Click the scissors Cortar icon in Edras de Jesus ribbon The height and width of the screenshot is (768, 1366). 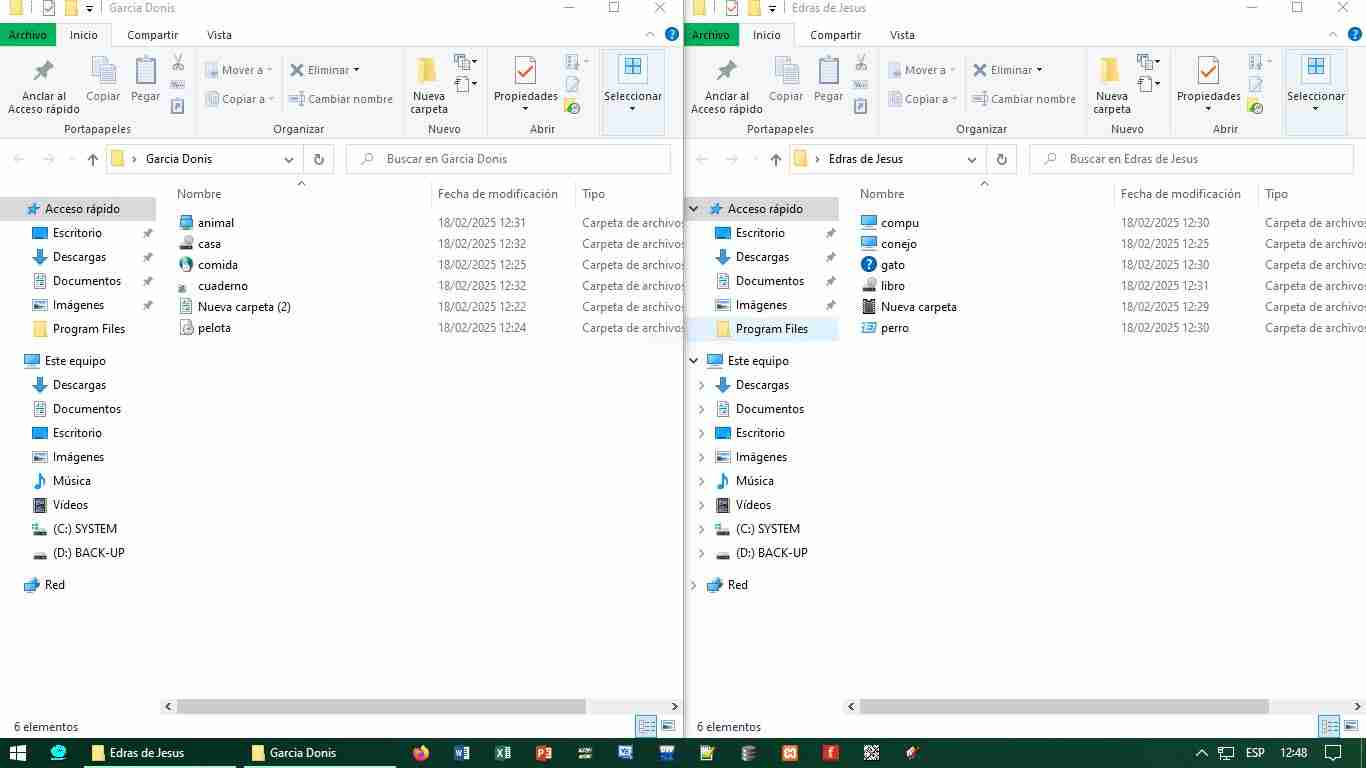click(861, 62)
